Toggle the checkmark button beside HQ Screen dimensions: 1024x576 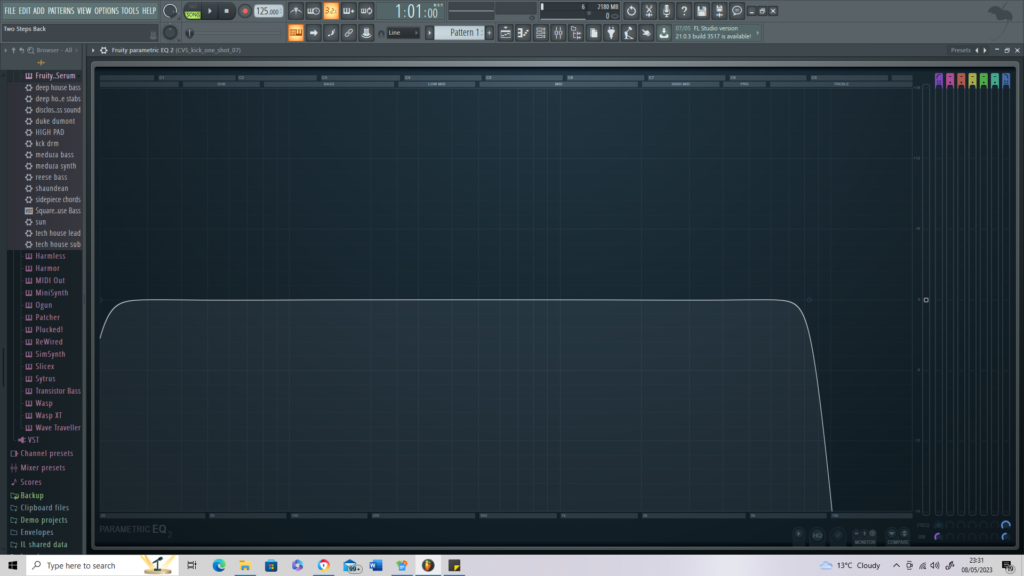coord(838,536)
